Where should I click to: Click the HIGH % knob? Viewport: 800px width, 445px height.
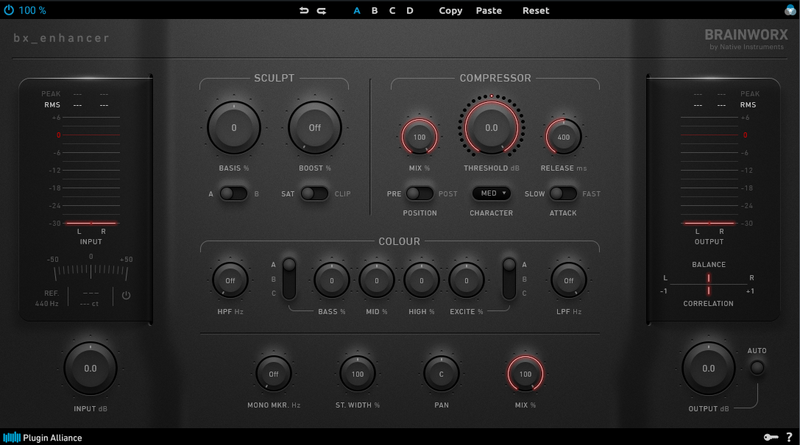click(421, 280)
